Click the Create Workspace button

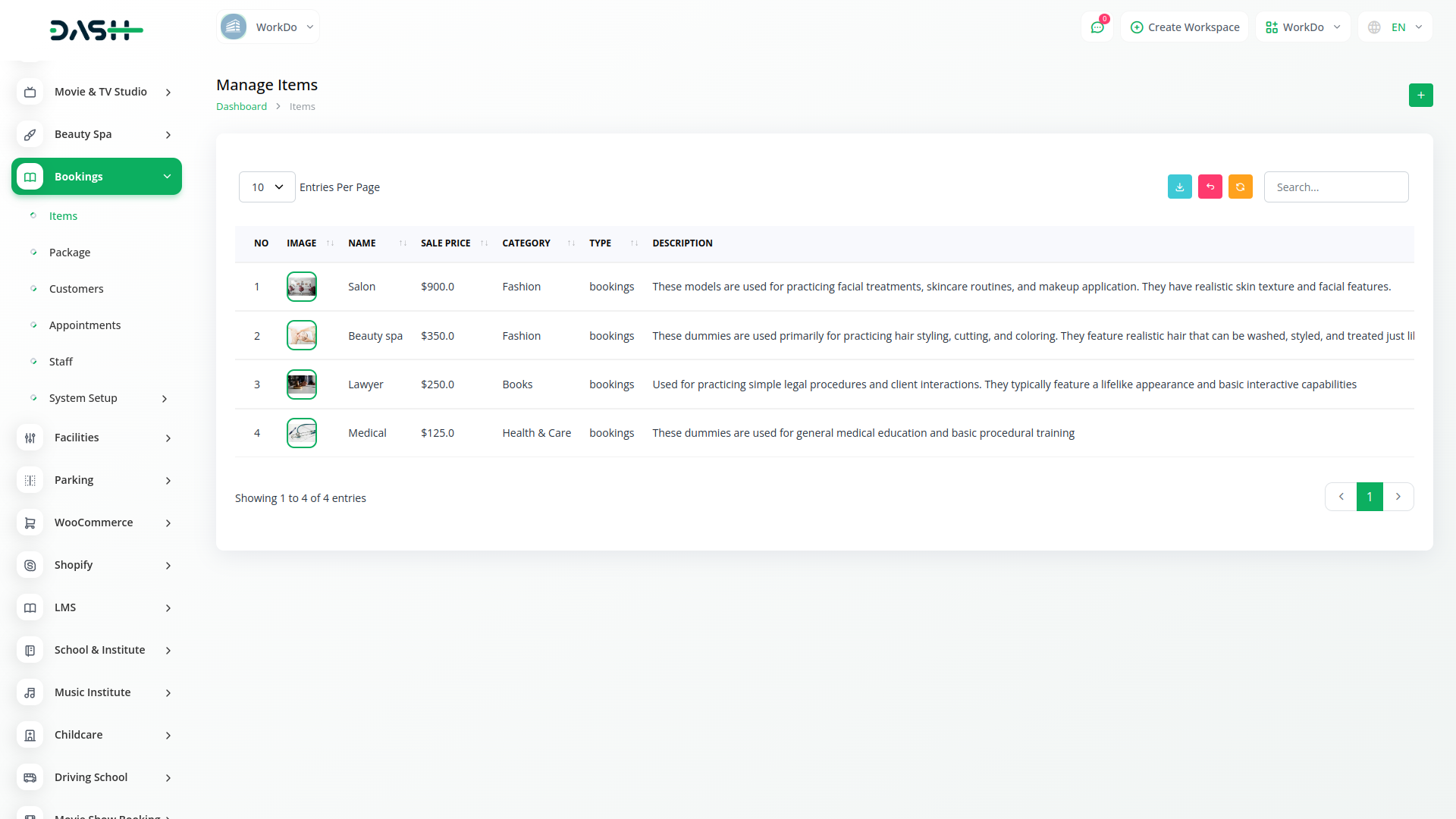1185,27
